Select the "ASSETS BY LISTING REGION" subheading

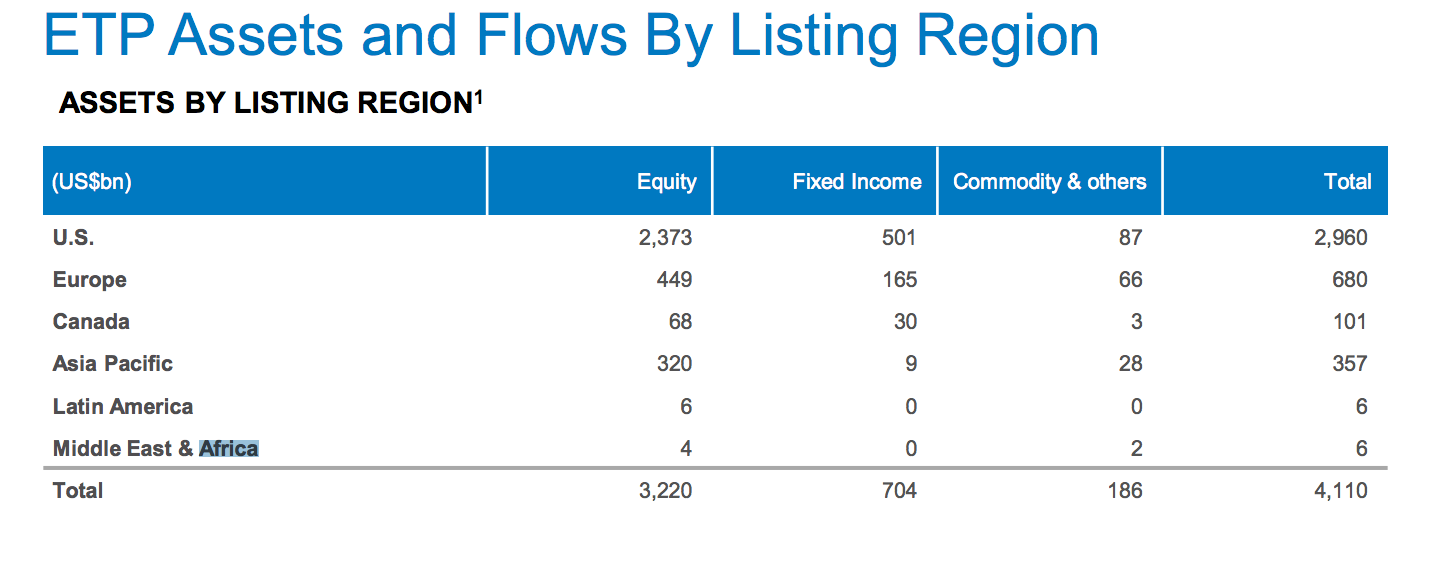pos(271,103)
